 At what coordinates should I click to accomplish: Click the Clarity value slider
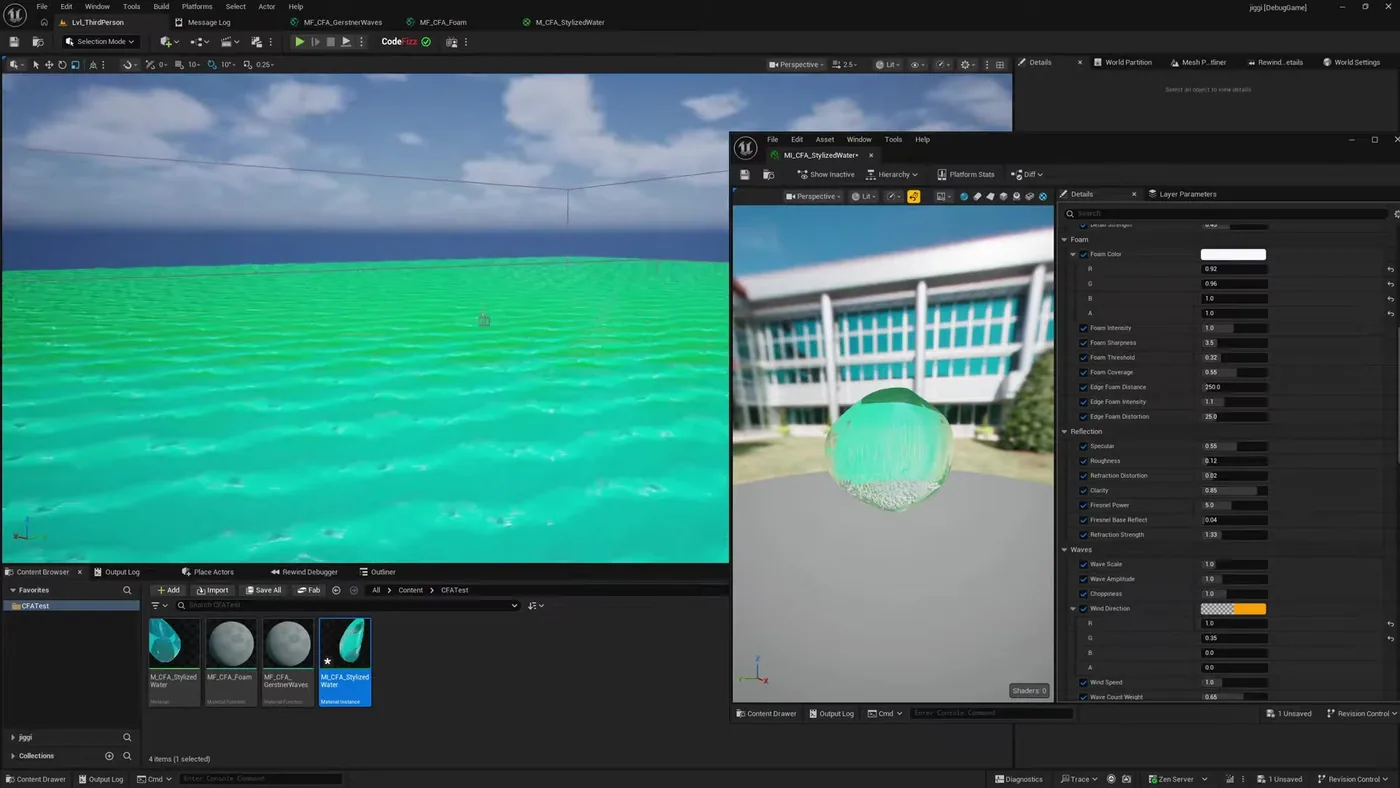coord(1234,491)
